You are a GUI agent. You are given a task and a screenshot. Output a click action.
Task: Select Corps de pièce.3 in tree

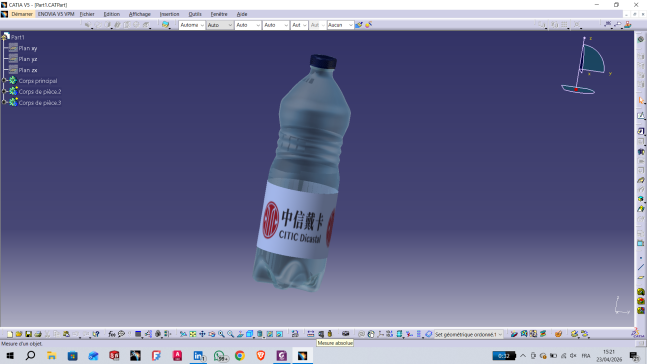[x=40, y=102]
